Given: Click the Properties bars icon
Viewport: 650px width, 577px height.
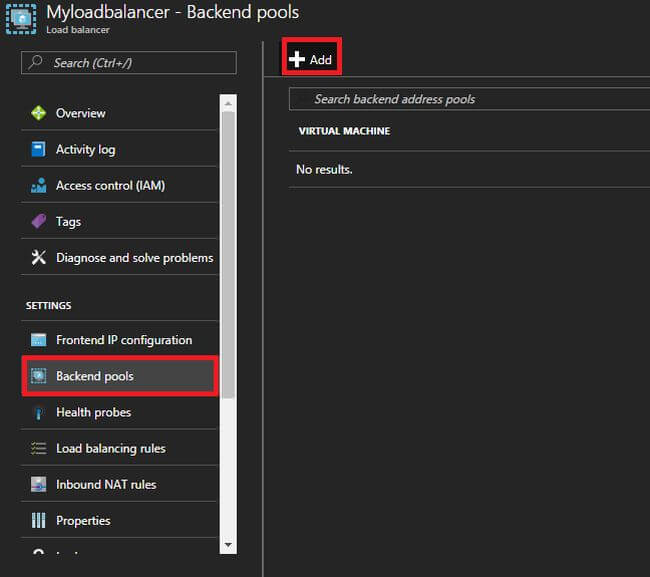Looking at the screenshot, I should pyautogui.click(x=39, y=520).
